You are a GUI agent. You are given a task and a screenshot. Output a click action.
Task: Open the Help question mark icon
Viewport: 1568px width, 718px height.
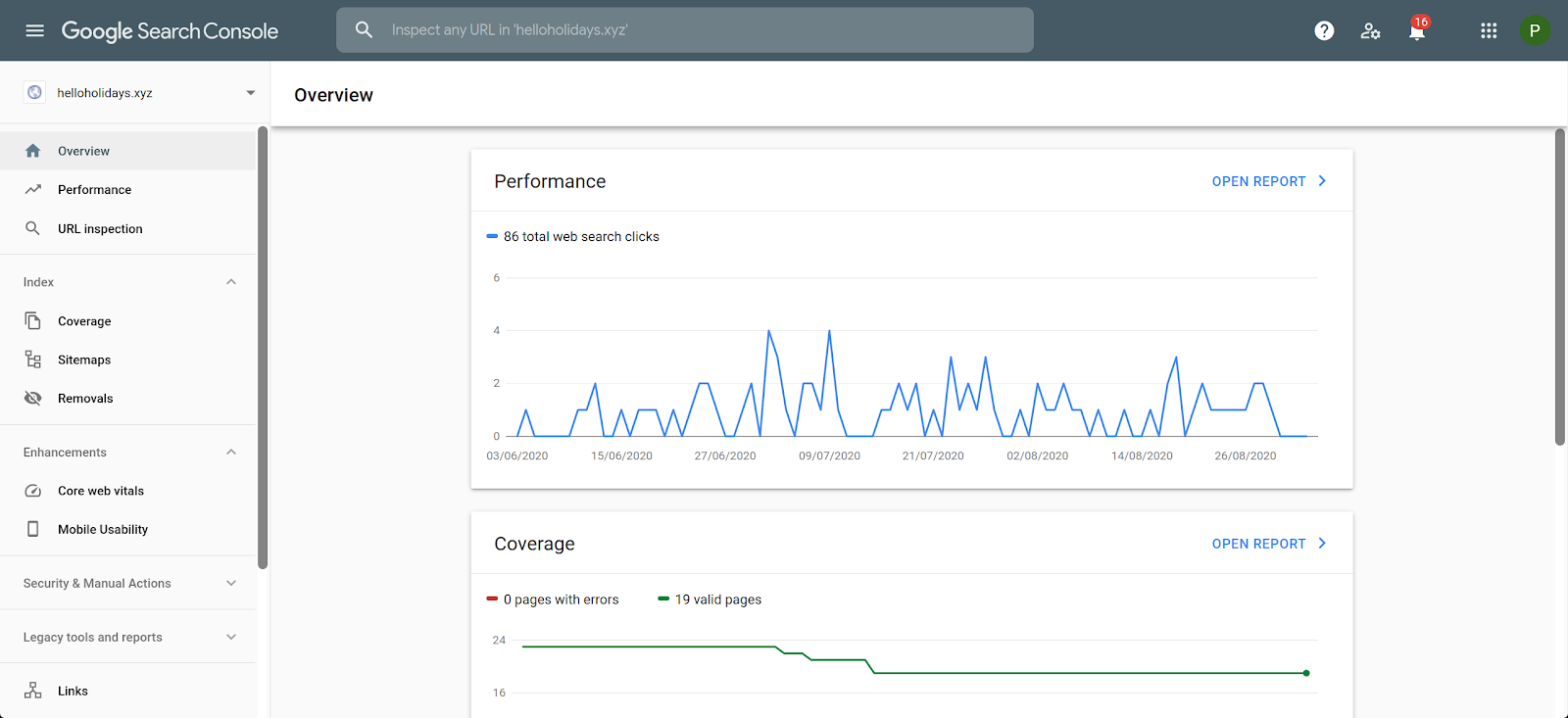coord(1324,30)
